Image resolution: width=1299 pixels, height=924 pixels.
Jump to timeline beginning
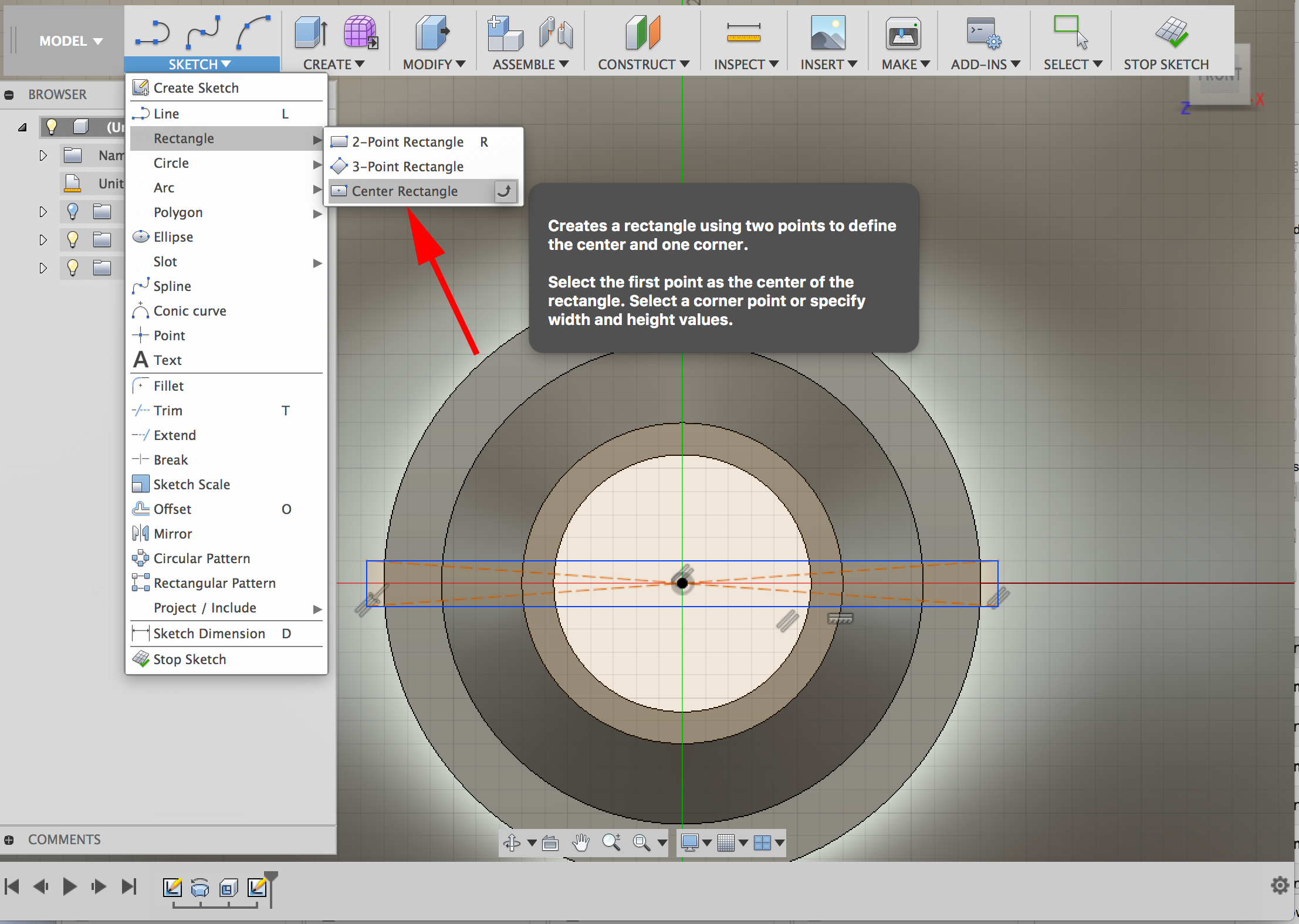click(x=12, y=886)
